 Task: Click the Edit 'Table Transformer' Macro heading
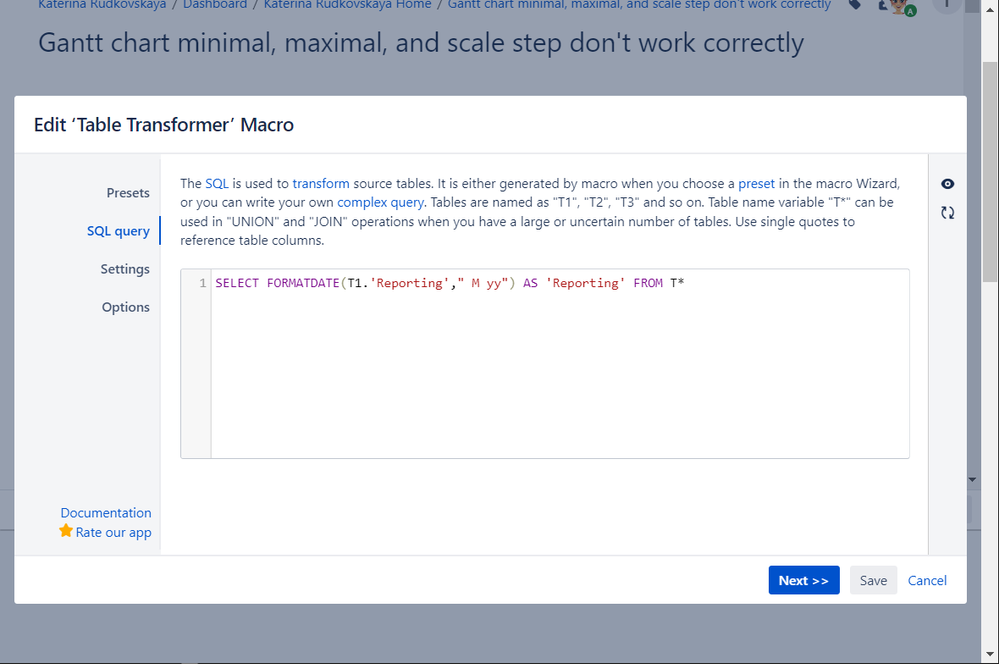click(x=164, y=125)
